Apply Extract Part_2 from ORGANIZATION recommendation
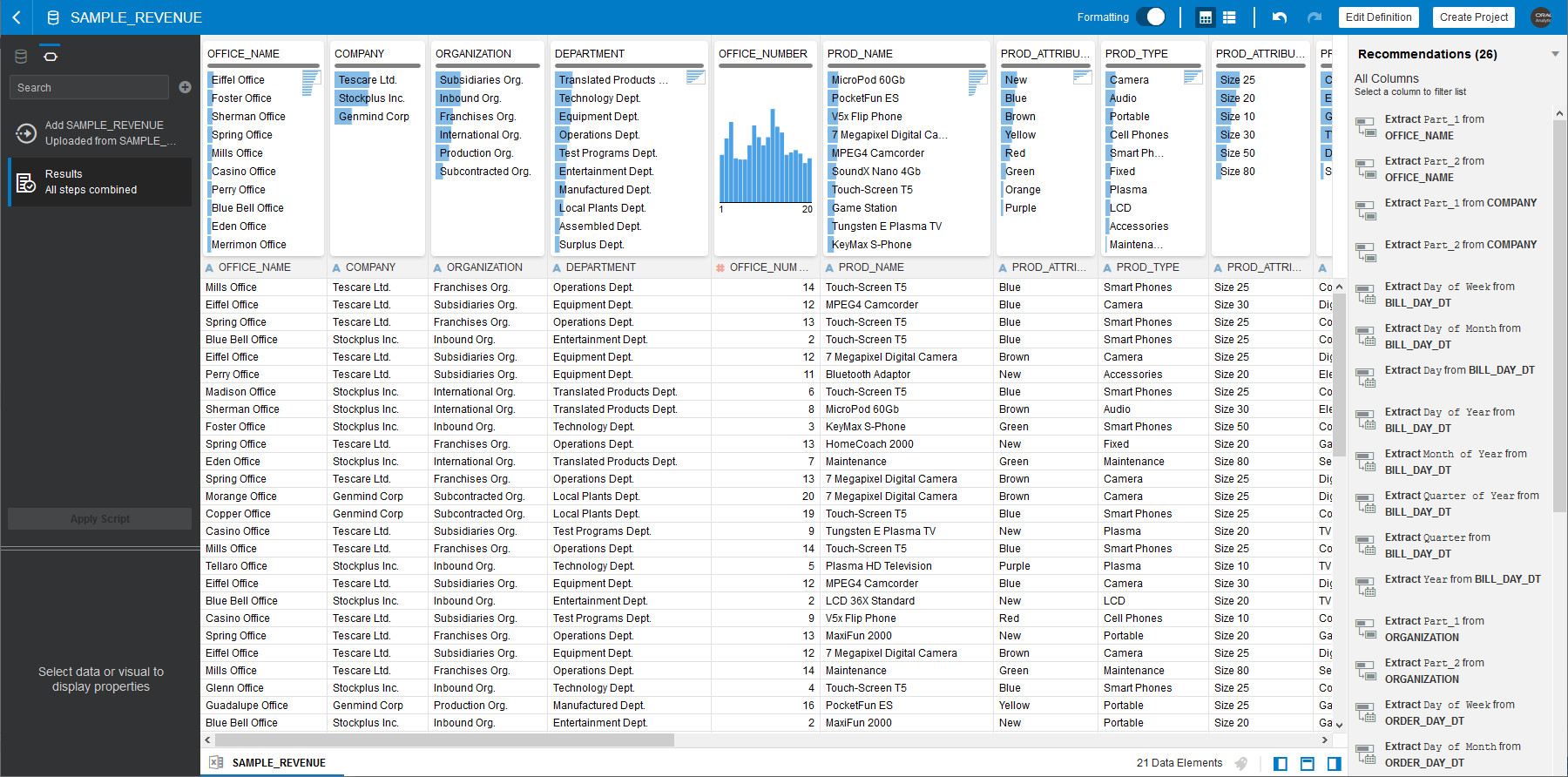Viewport: 1568px width, 777px height. click(x=1435, y=671)
